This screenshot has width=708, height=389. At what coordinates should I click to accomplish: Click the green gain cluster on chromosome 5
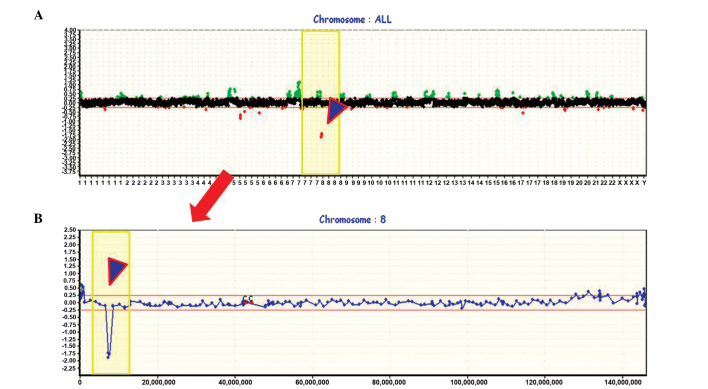pos(232,92)
